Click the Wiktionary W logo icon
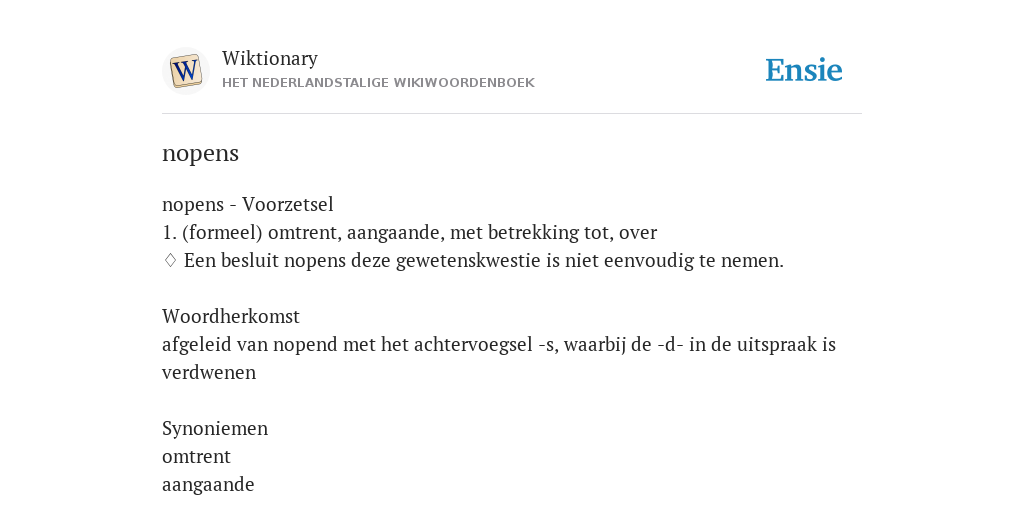This screenshot has width=1024, height=512. tap(186, 71)
